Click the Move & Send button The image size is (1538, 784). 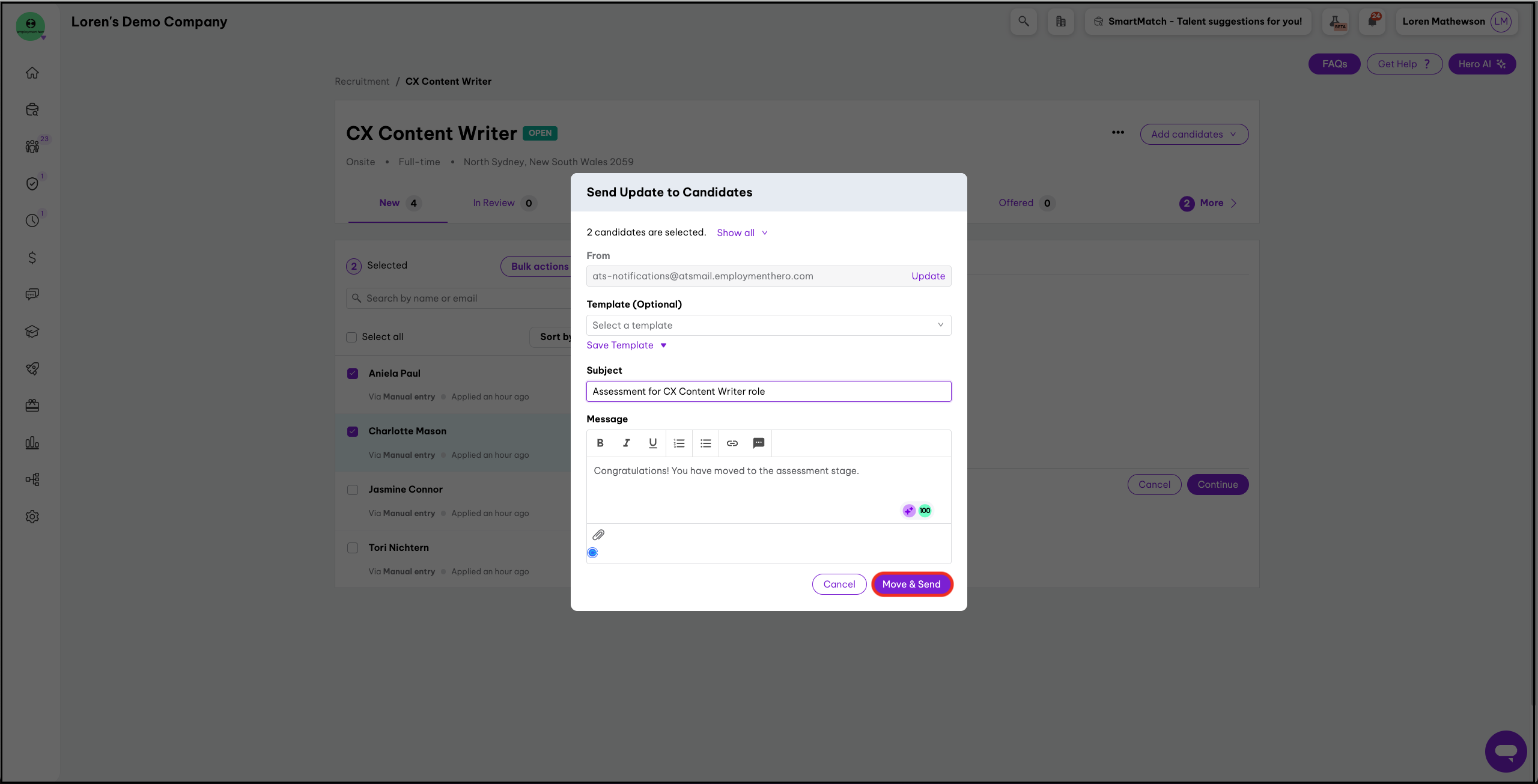[911, 584]
